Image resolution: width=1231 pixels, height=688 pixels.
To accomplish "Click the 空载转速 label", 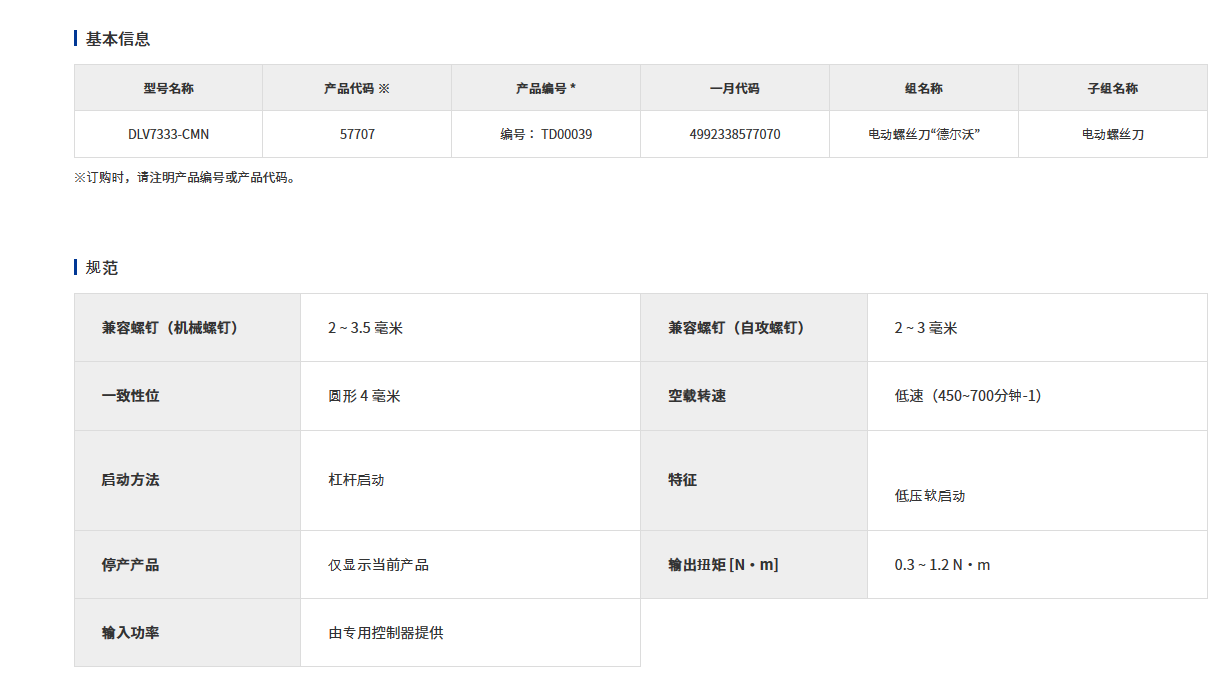I will (x=697, y=396).
